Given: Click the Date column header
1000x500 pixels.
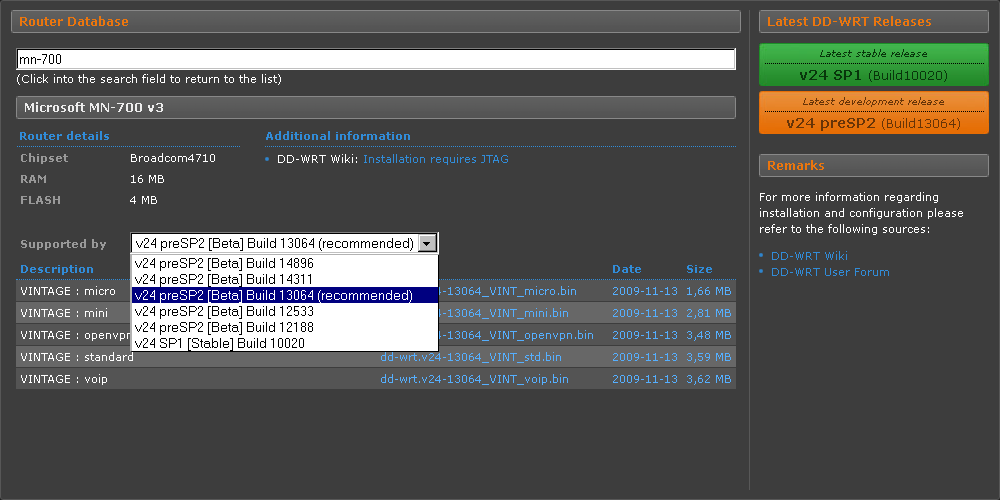Looking at the screenshot, I should (x=626, y=269).
